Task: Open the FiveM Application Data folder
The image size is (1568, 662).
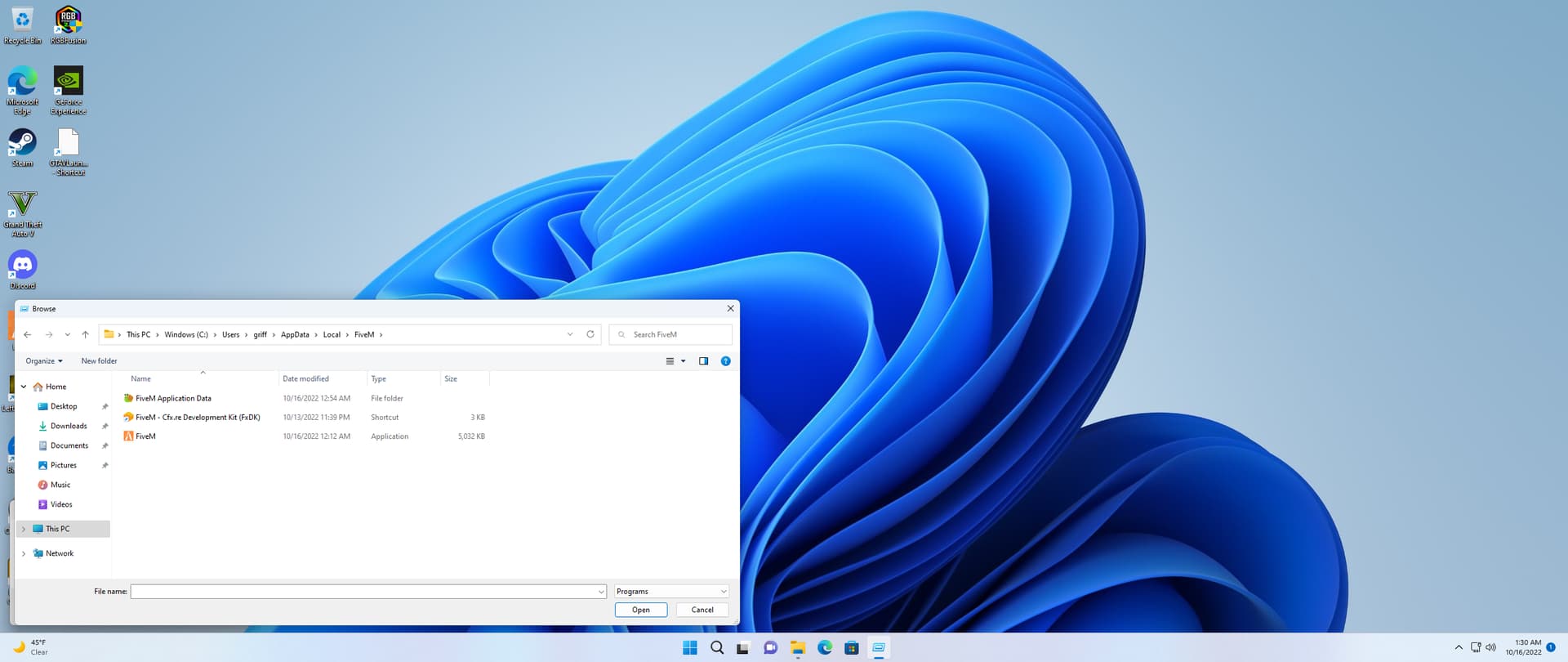Action: pos(173,399)
